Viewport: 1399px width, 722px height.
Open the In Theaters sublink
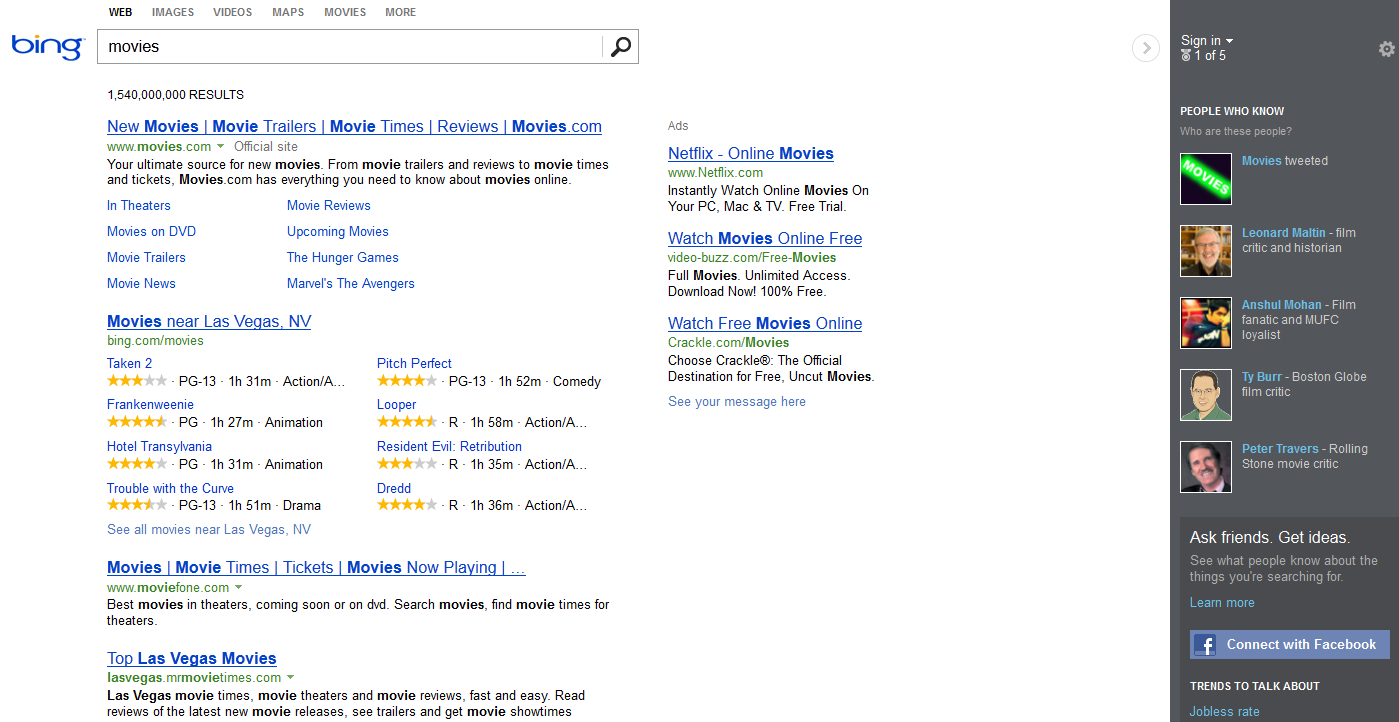pos(139,206)
